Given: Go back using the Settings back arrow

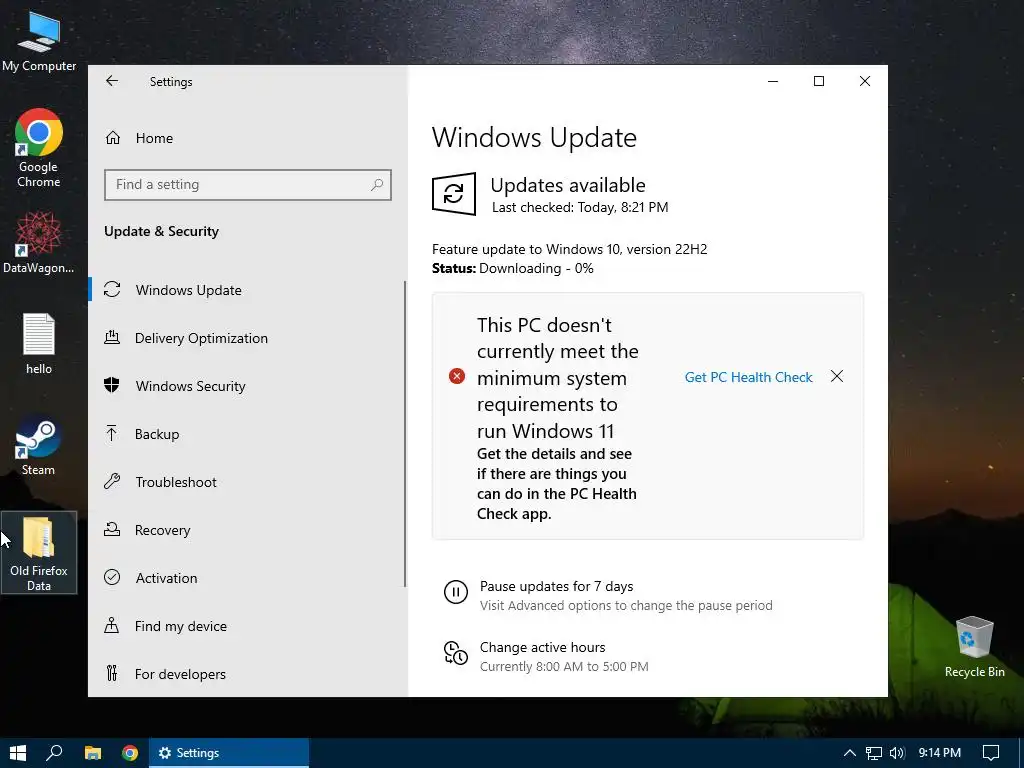Looking at the screenshot, I should tap(112, 81).
